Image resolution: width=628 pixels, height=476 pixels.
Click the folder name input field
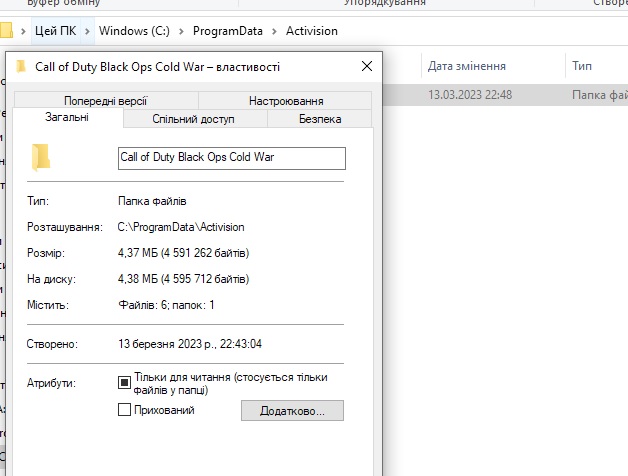click(232, 158)
